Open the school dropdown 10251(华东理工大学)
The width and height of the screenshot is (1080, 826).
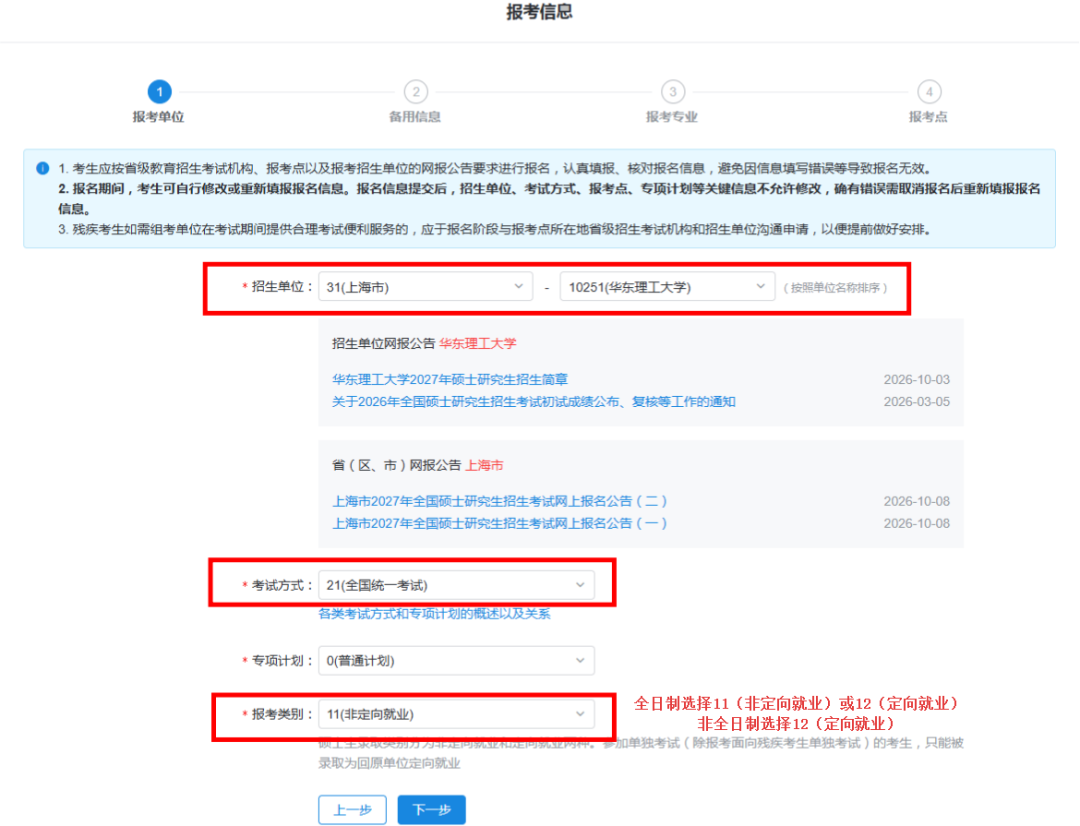667,287
